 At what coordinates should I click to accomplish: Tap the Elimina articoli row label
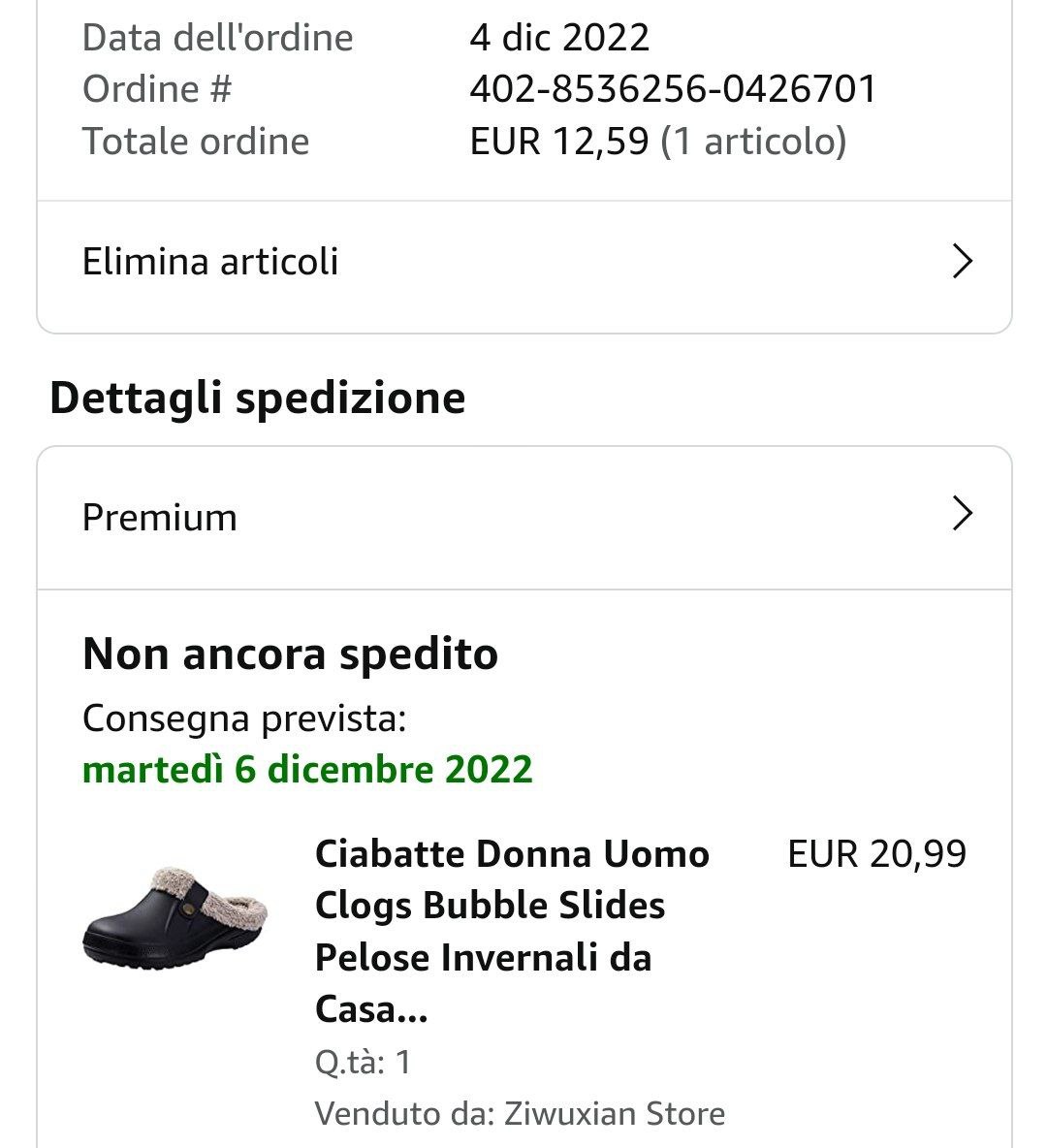click(210, 262)
